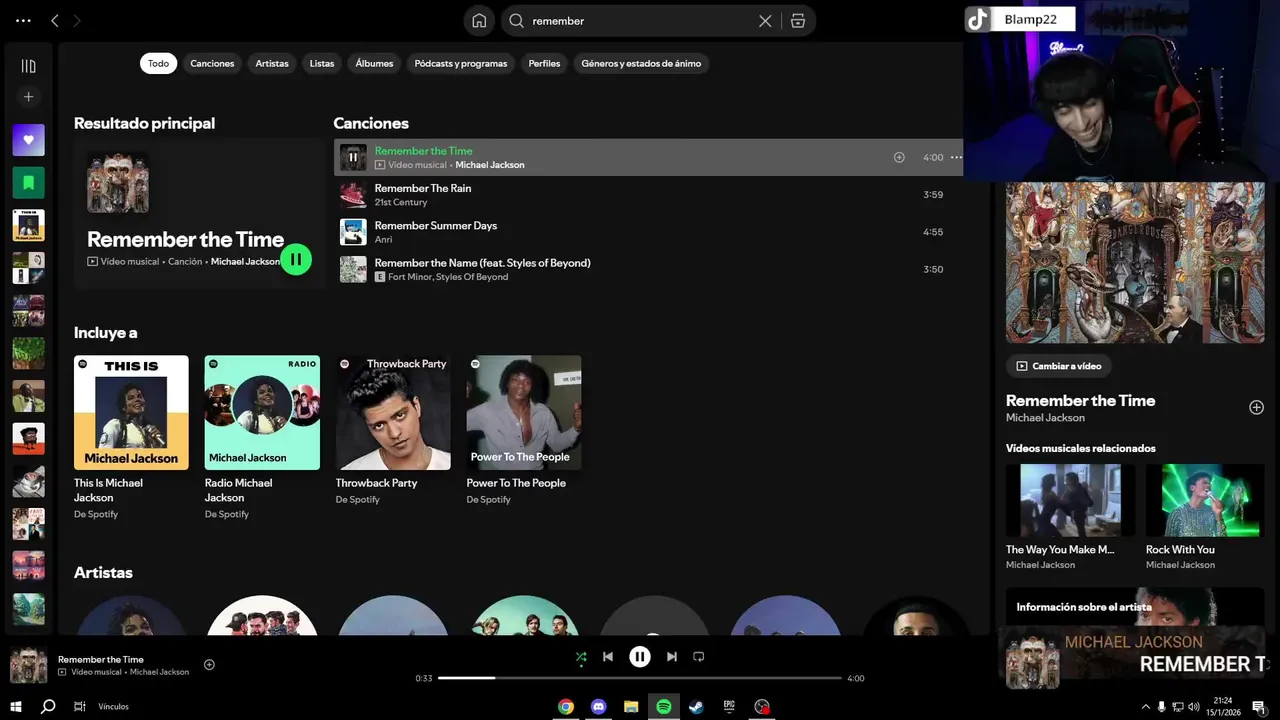
Task: Open Power To The People playlist card
Action: [524, 430]
